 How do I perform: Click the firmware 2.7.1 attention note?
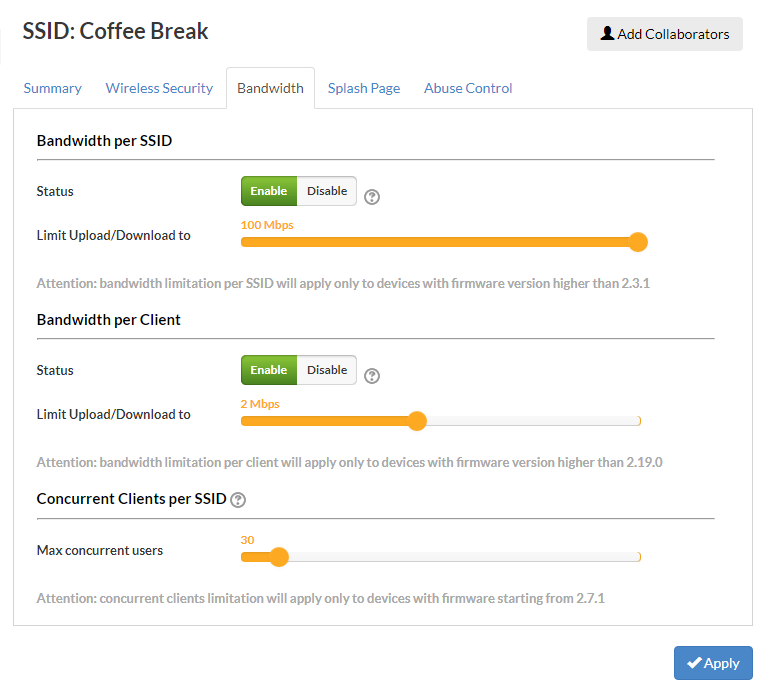(x=321, y=598)
